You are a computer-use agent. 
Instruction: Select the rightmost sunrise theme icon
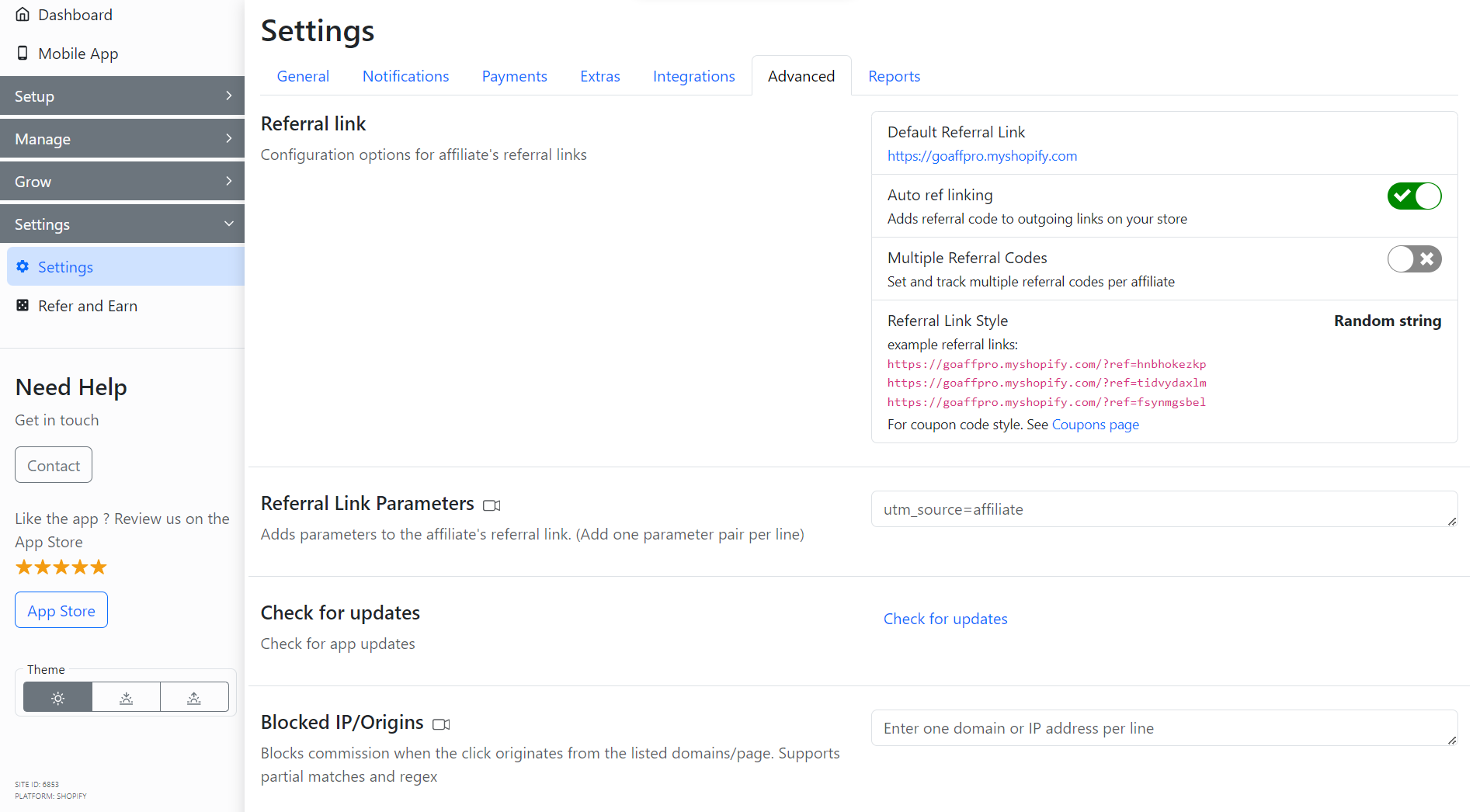pyautogui.click(x=194, y=698)
